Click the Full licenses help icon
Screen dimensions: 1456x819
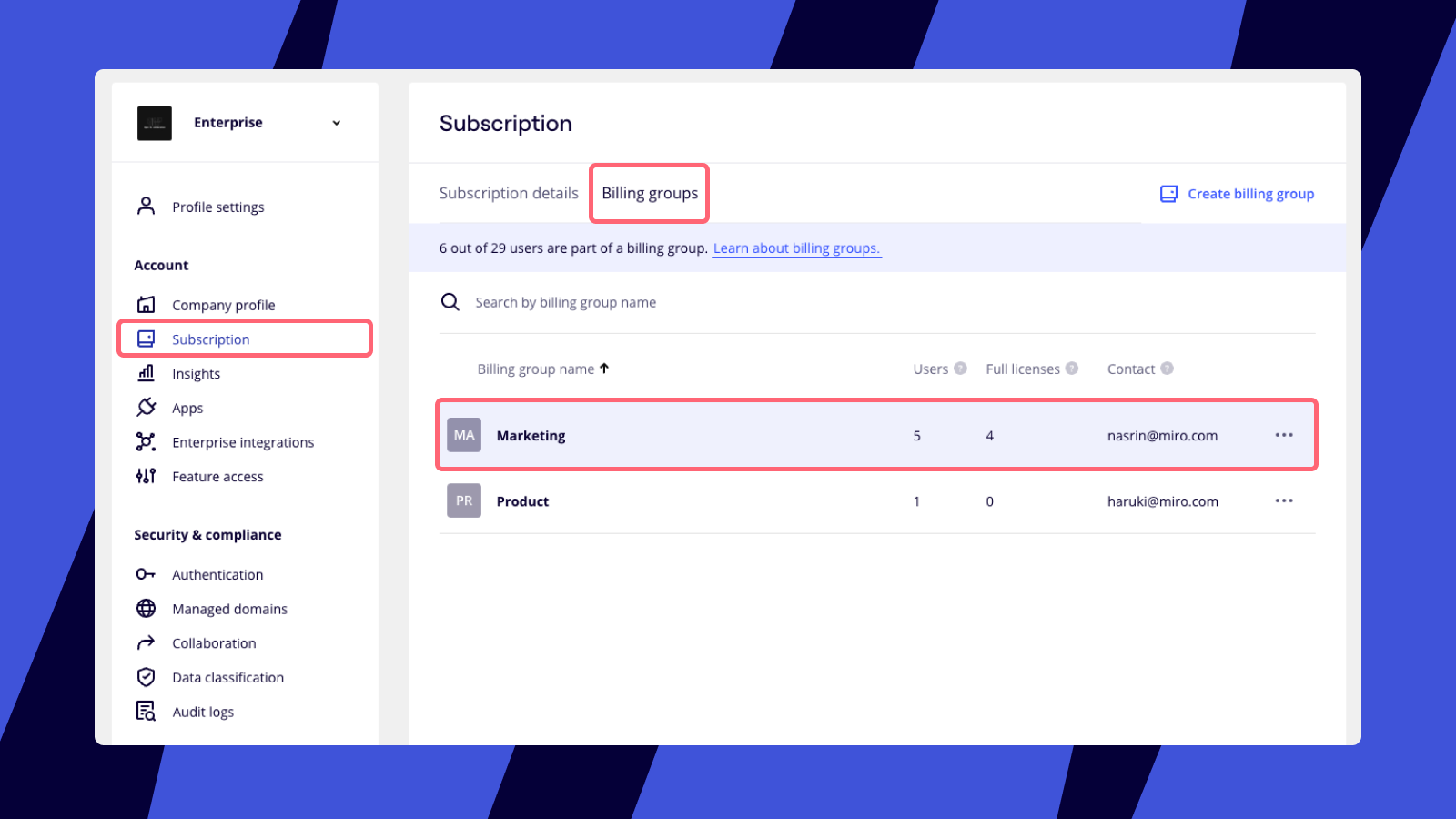tap(1072, 369)
